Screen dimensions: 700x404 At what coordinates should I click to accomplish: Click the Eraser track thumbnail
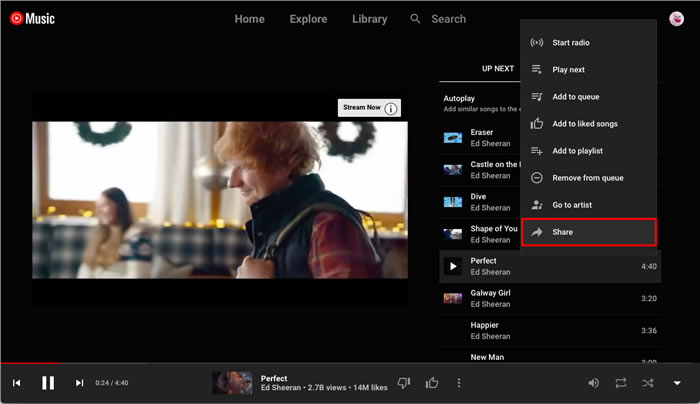click(453, 138)
